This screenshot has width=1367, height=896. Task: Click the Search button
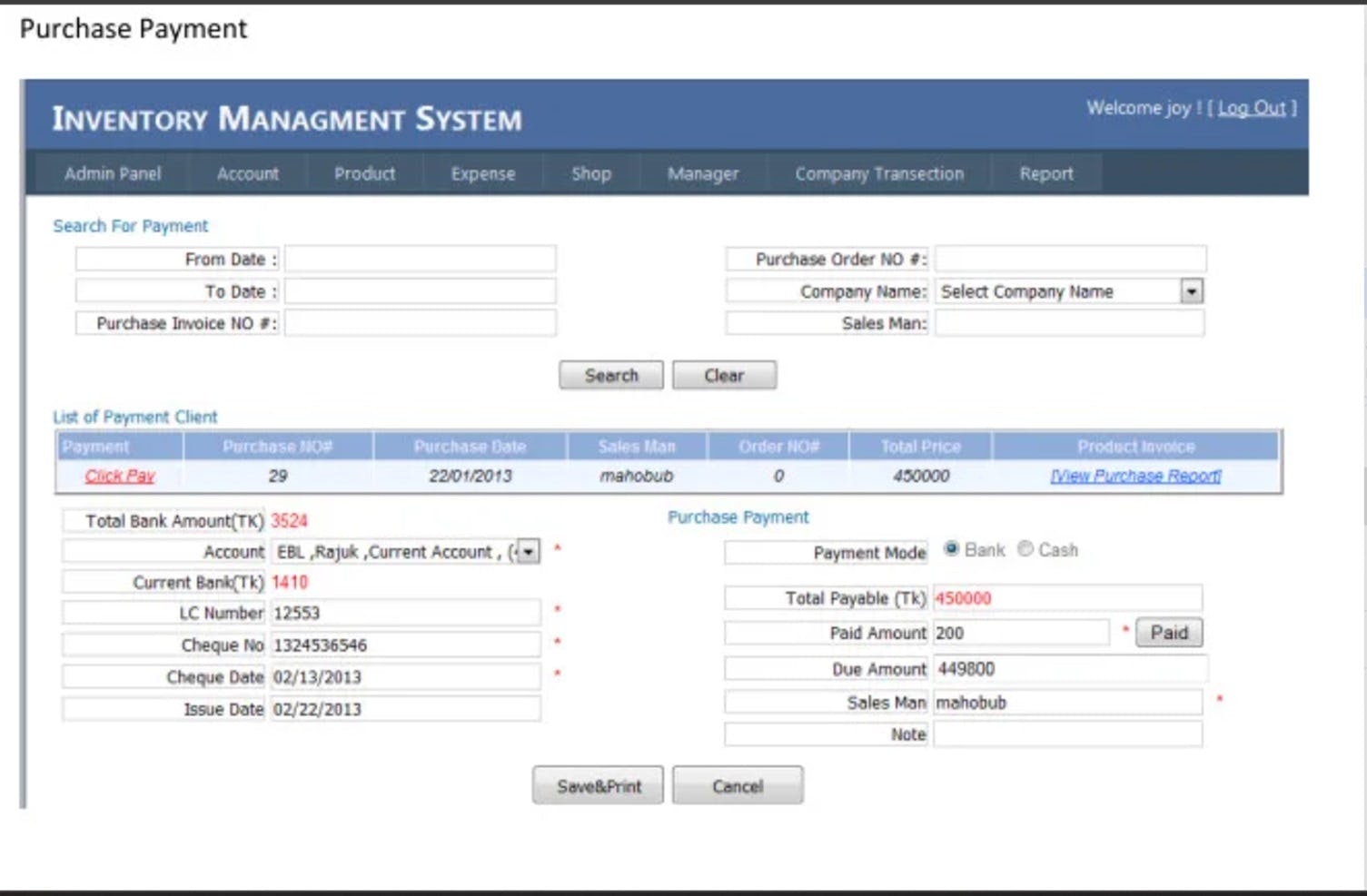tap(610, 375)
